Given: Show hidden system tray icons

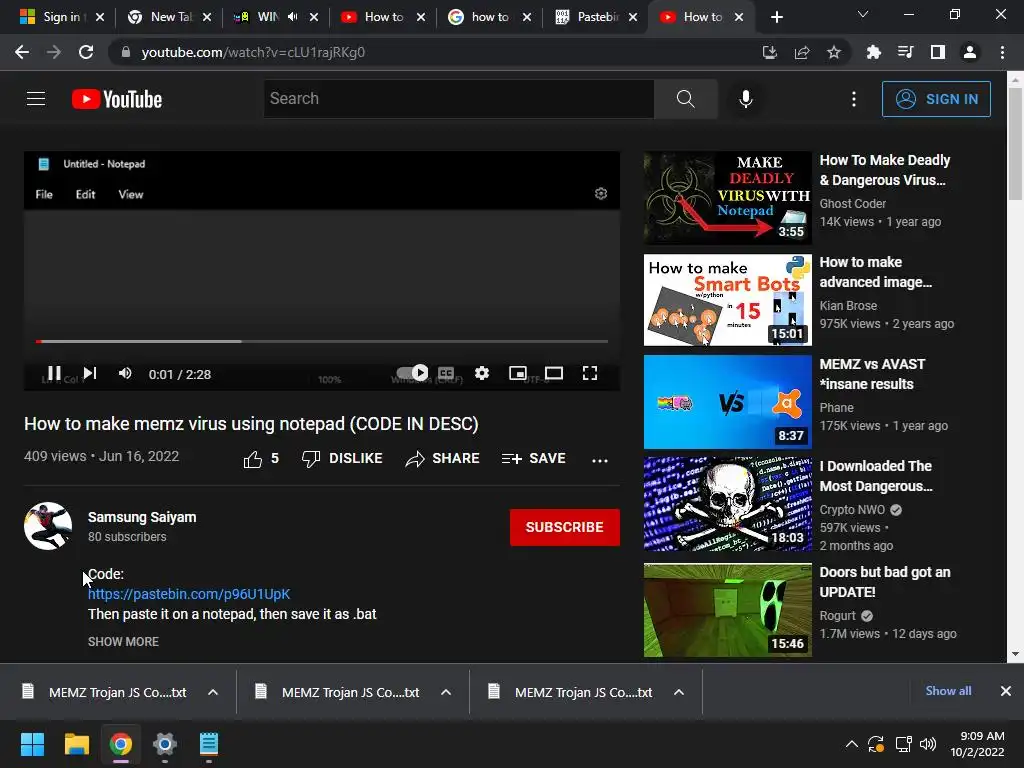Looking at the screenshot, I should point(852,744).
